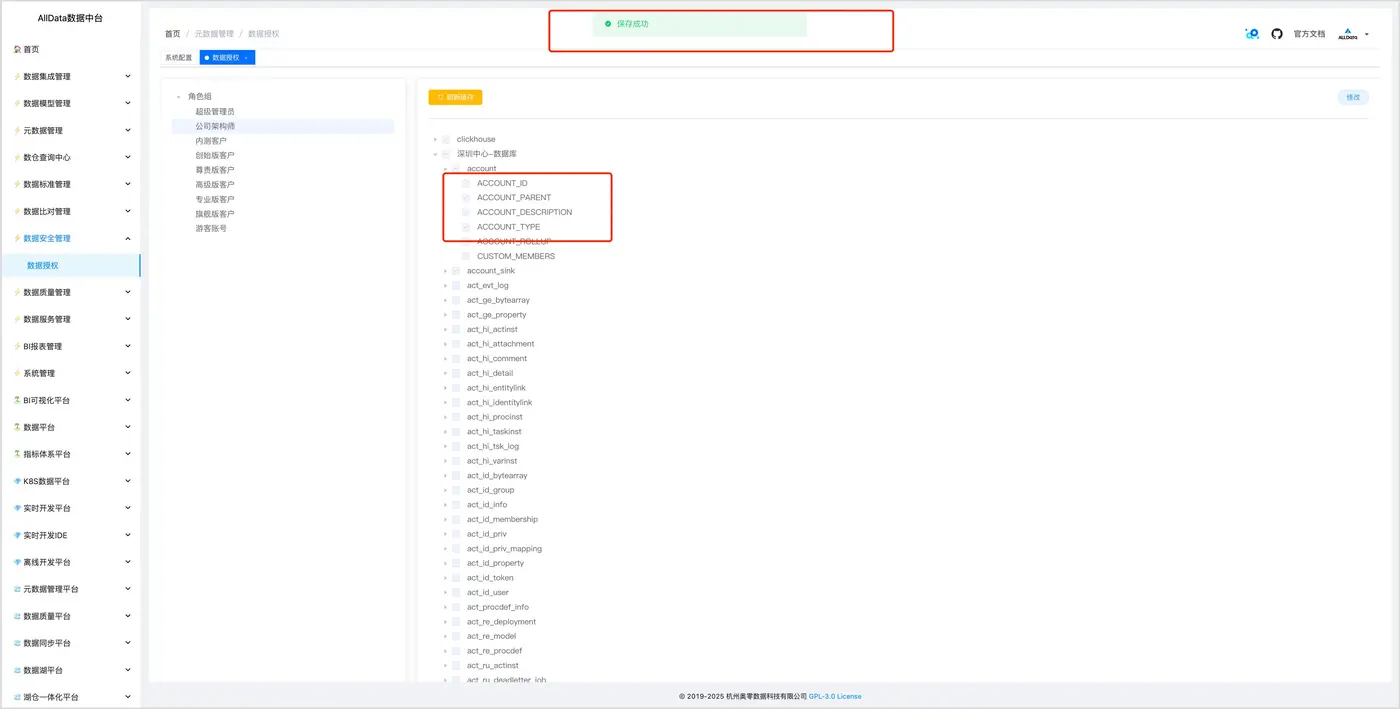This screenshot has height=709, width=1400.
Task: Click the icon beside 实时开发平台
Action: (x=17, y=508)
